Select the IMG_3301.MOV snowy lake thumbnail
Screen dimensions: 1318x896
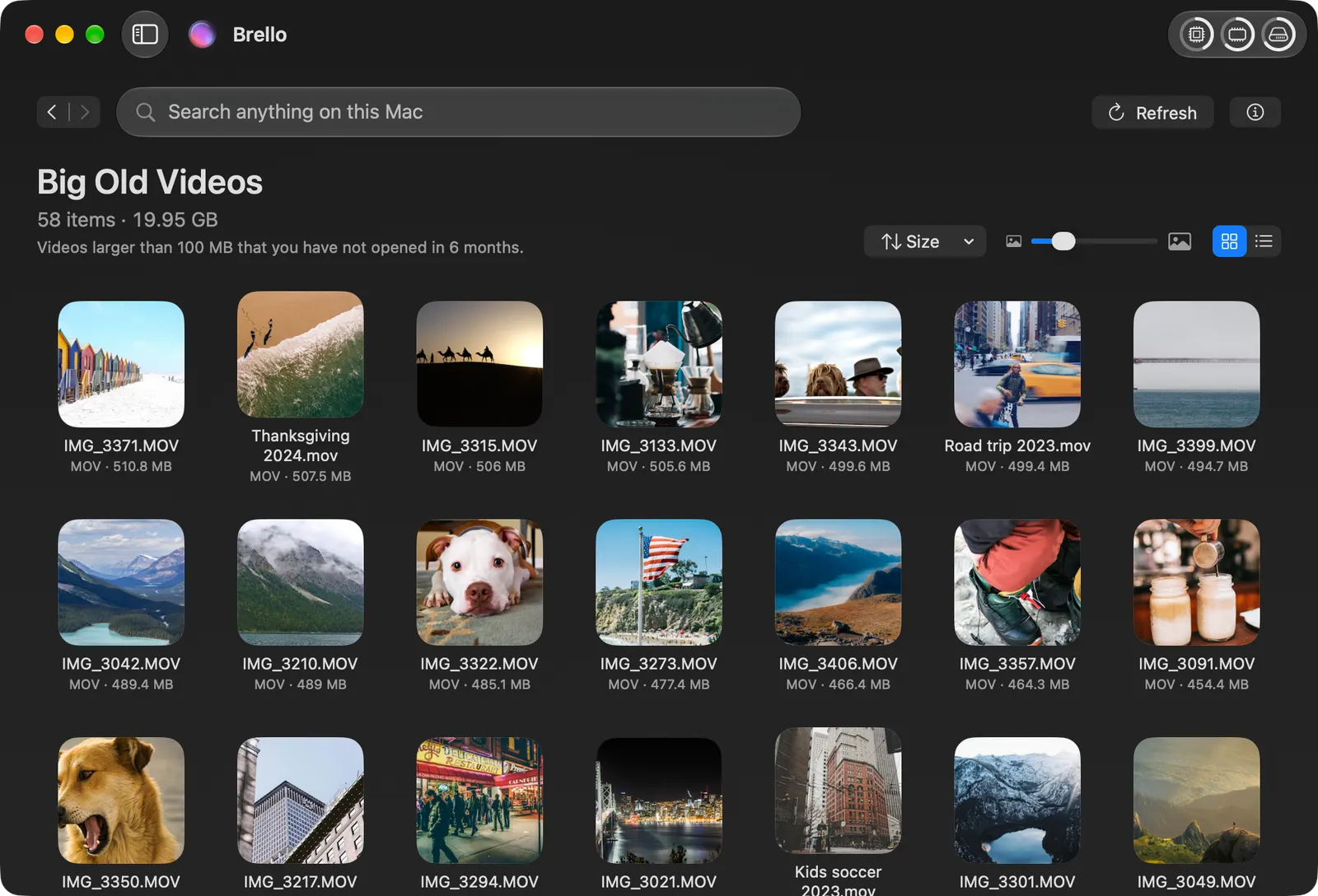(x=1017, y=800)
